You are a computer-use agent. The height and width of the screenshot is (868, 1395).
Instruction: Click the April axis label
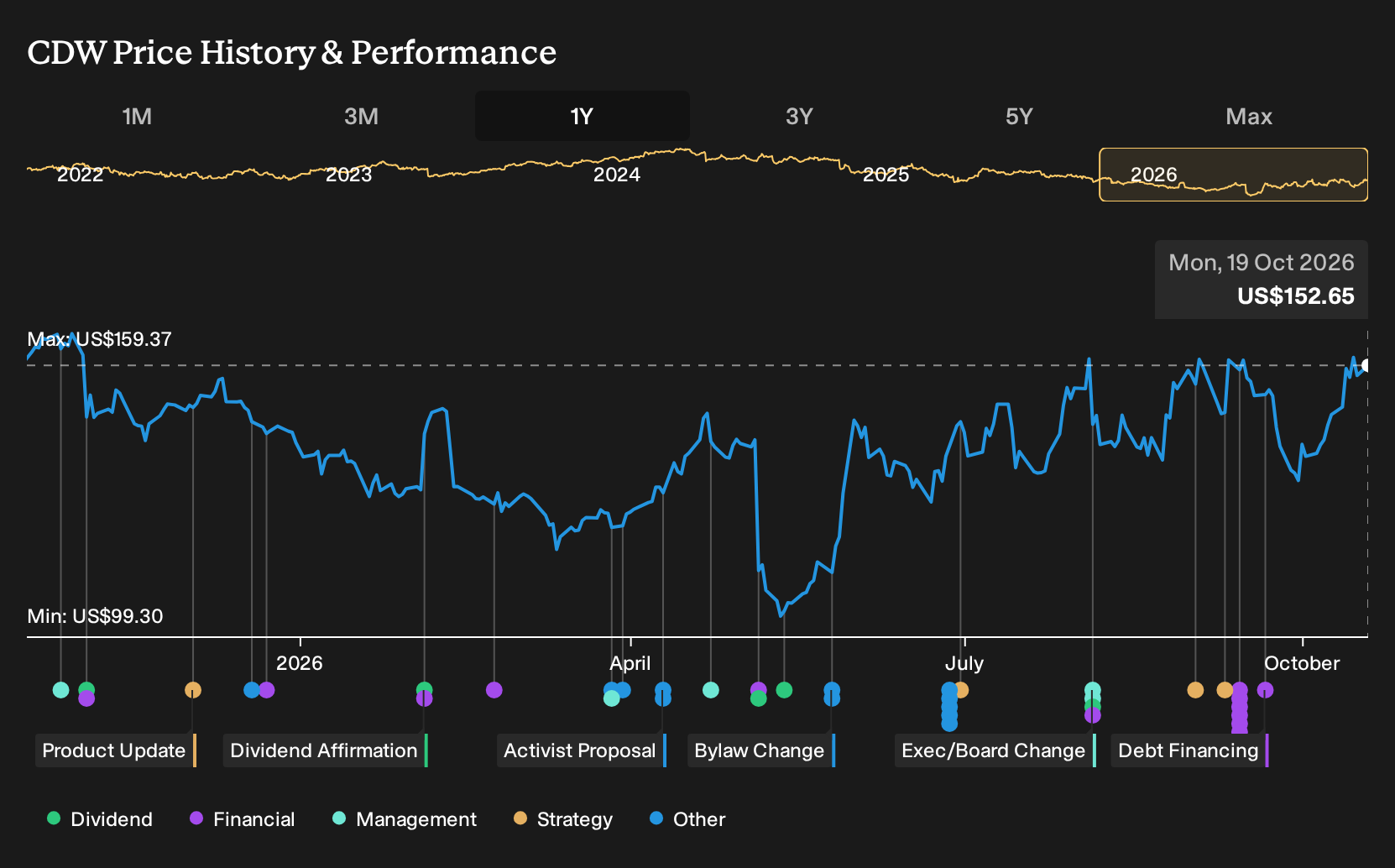[x=630, y=663]
